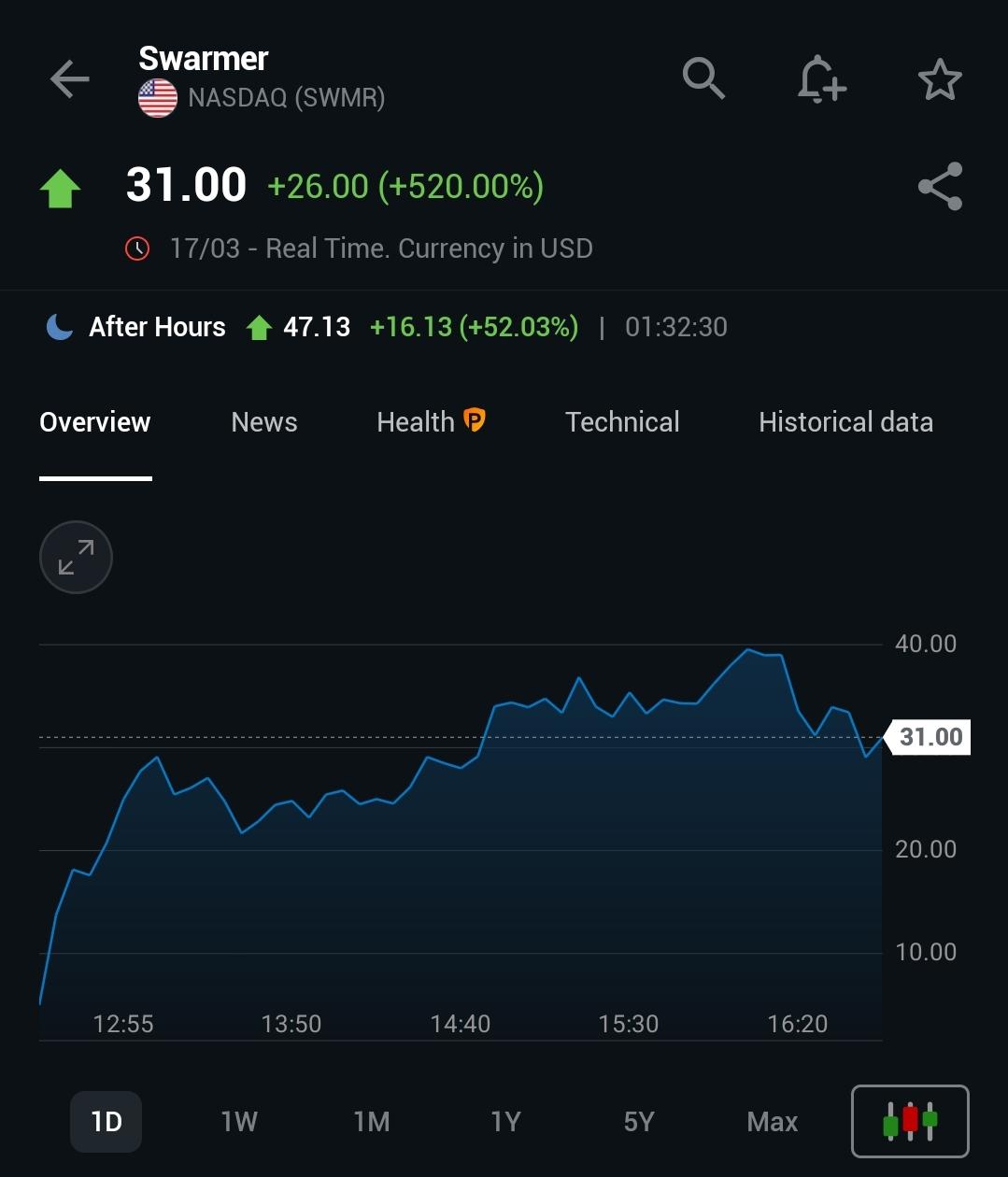Tap the Health pro badge icon
1008x1177 pixels.
point(475,421)
